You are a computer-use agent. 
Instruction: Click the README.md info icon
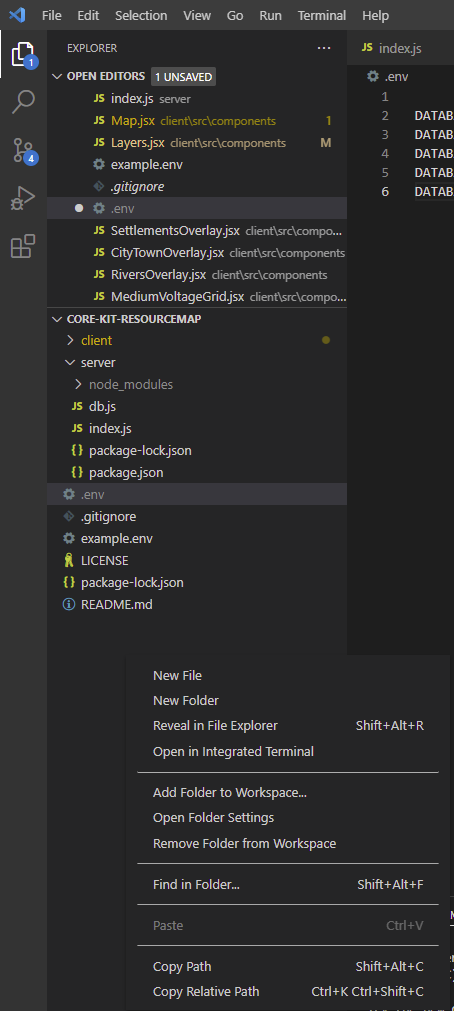point(69,605)
